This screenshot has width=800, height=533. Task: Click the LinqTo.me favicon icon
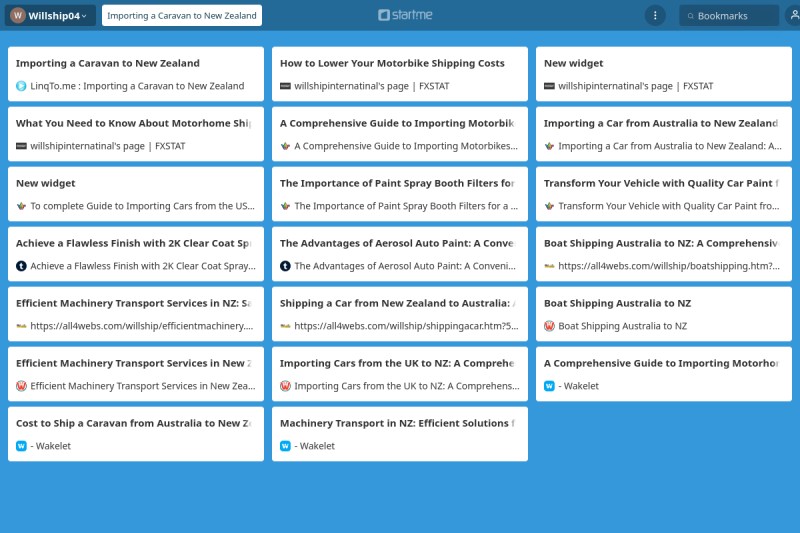[x=21, y=86]
